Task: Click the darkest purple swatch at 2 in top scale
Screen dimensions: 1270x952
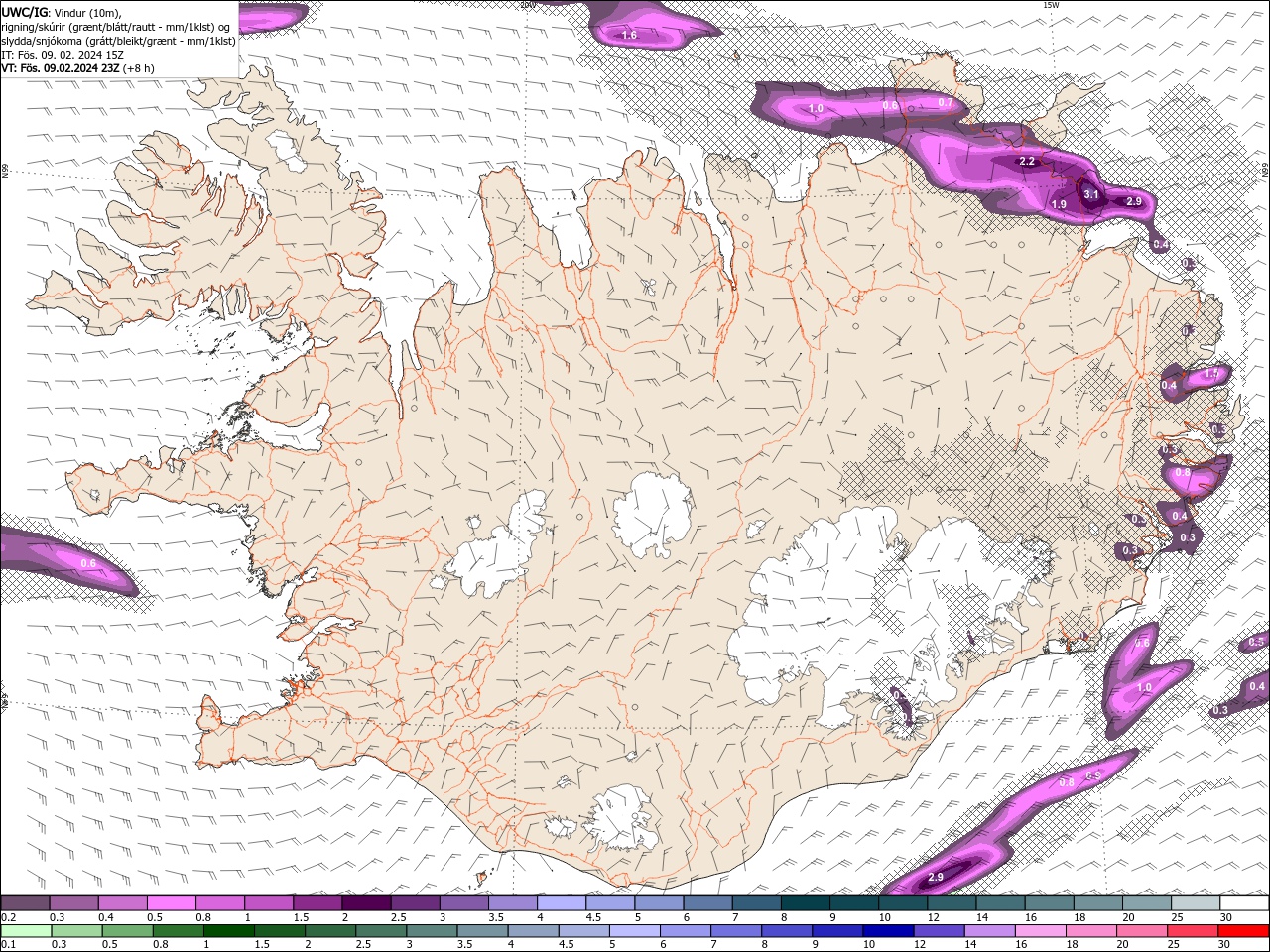Action: 366,903
